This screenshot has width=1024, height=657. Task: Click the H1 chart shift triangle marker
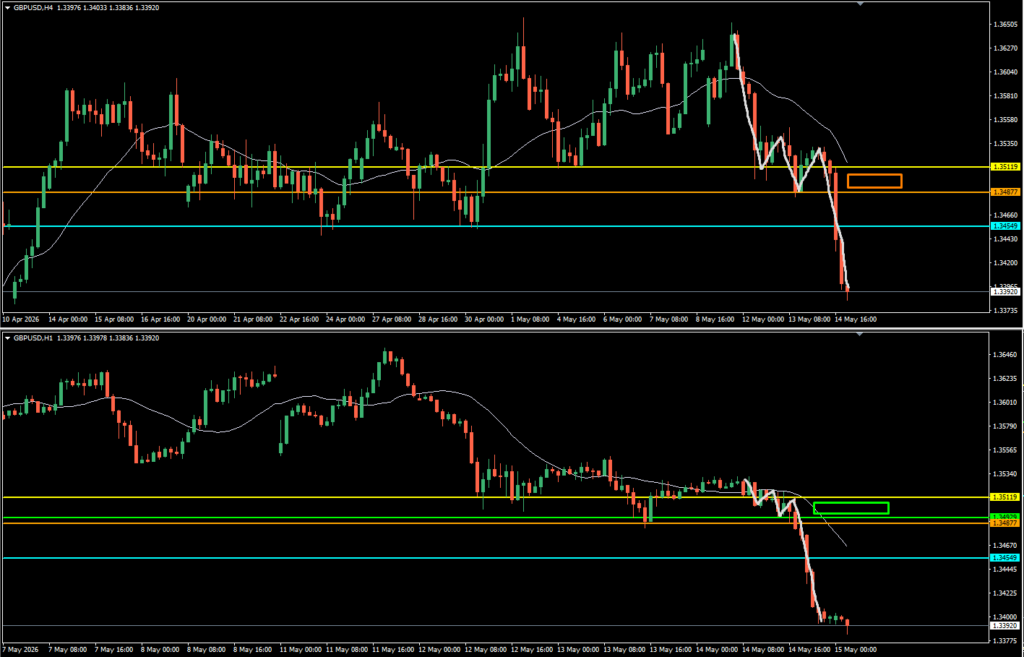[860, 334]
